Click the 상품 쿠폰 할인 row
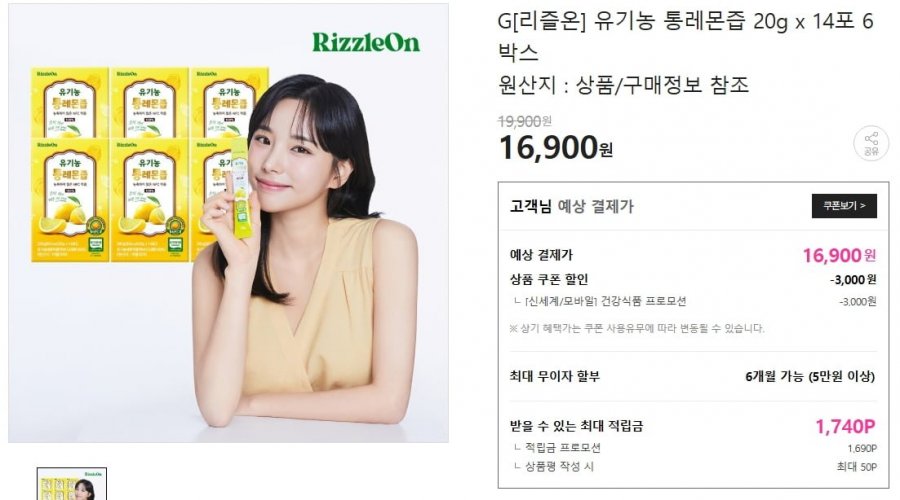The image size is (900, 500). [693, 280]
